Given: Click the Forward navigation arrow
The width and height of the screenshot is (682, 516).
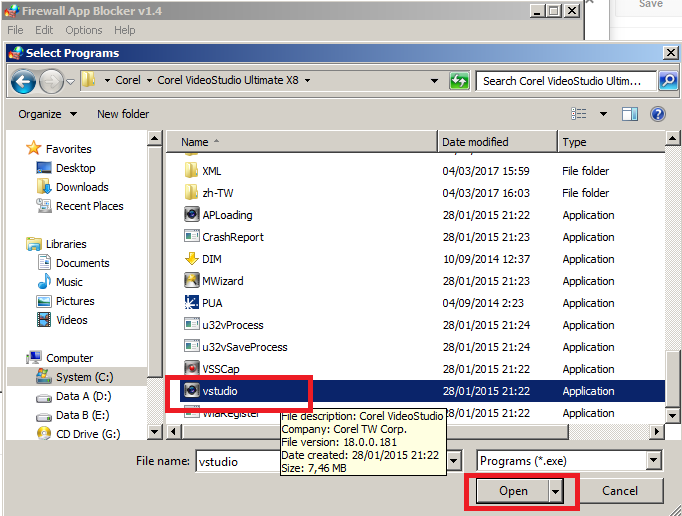Looking at the screenshot, I should tap(51, 81).
